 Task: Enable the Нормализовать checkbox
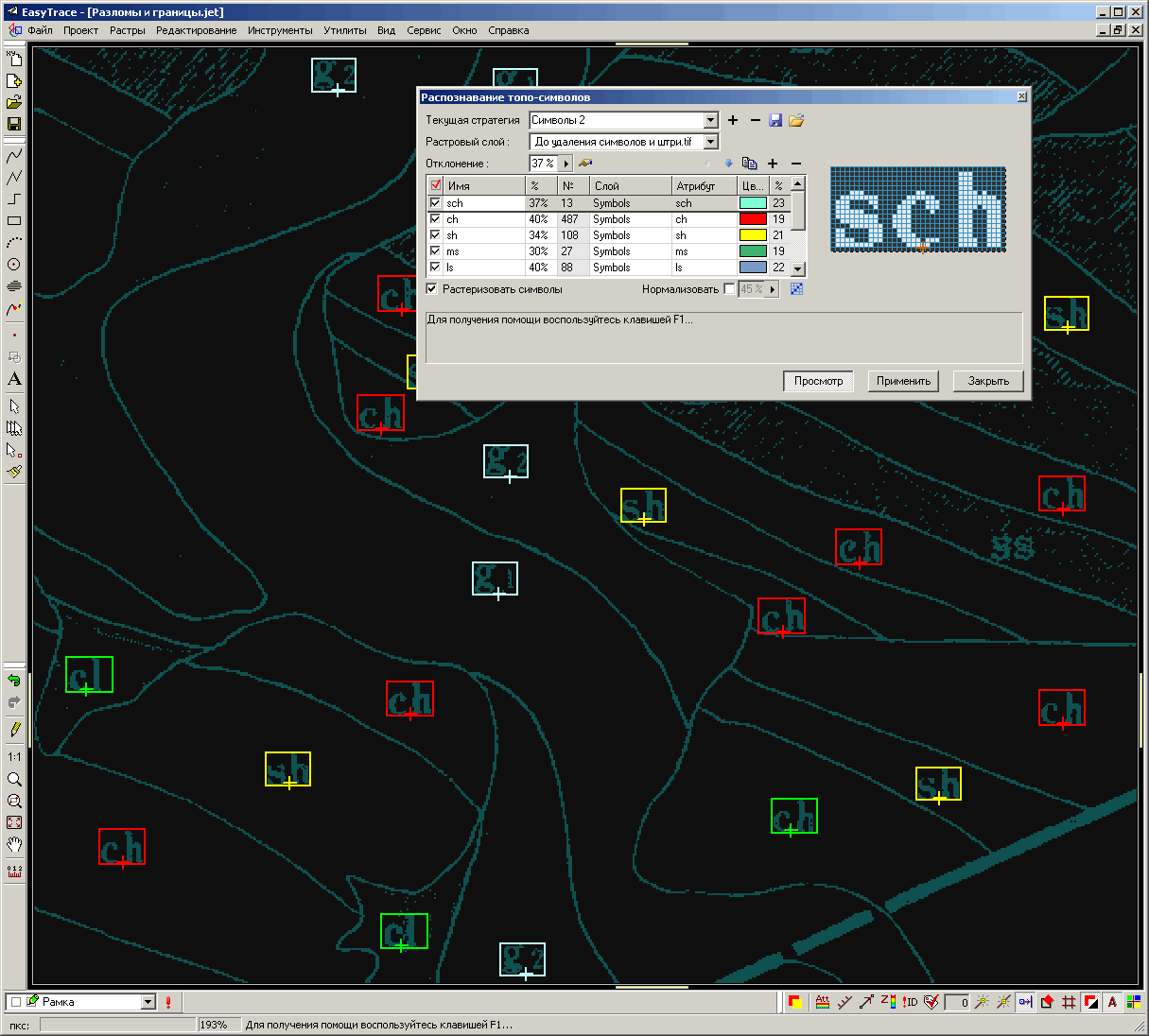tap(729, 289)
